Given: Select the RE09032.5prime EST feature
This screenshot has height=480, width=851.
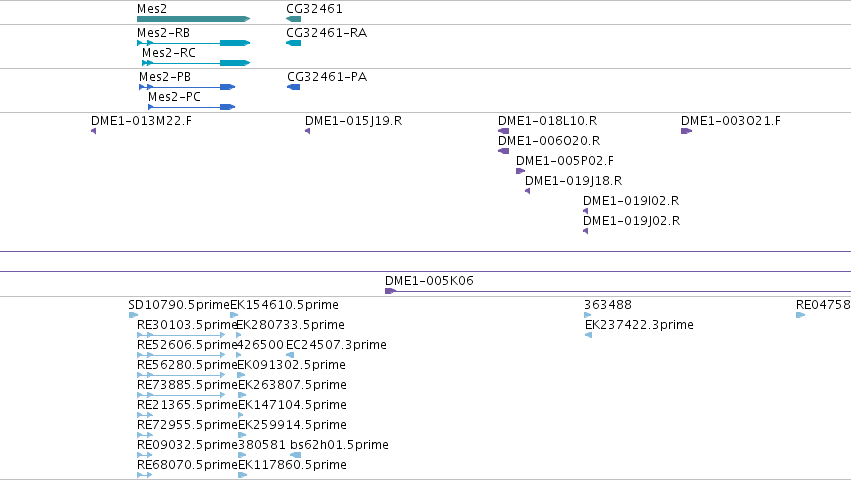Looking at the screenshot, I should (145, 456).
